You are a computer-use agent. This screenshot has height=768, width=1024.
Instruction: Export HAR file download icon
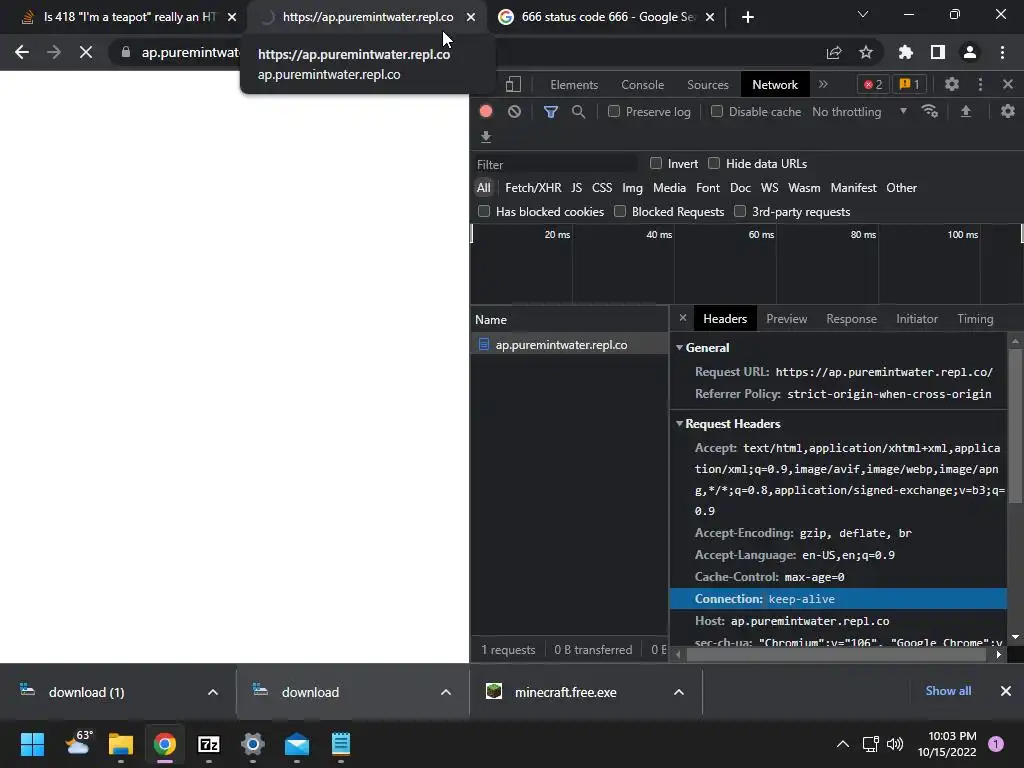tap(485, 136)
